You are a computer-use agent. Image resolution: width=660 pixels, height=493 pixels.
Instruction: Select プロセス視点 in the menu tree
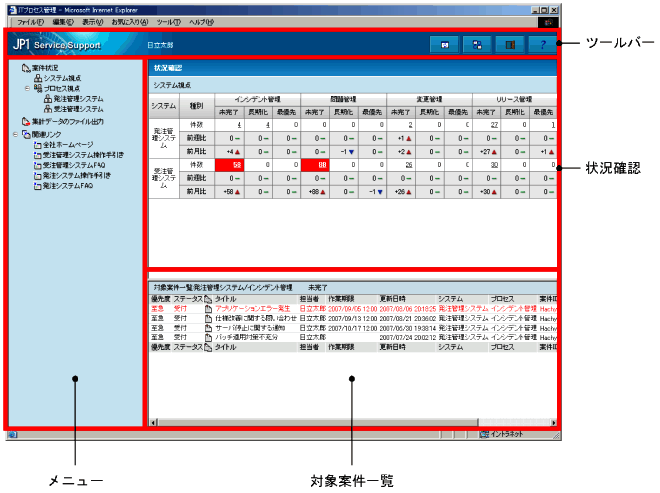point(62,88)
